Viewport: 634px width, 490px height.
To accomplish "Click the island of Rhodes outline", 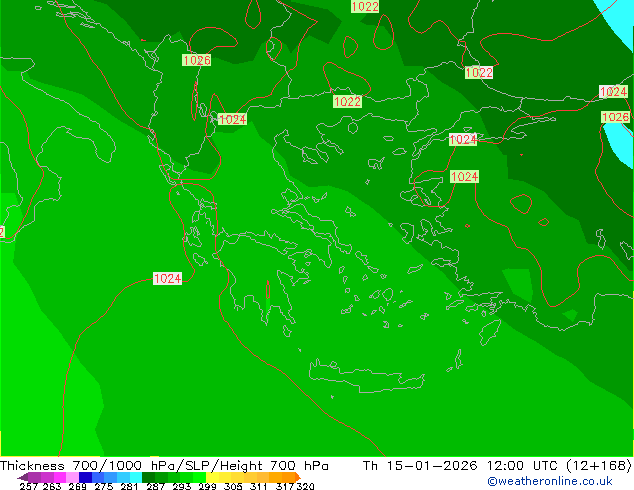I will 490,332.
